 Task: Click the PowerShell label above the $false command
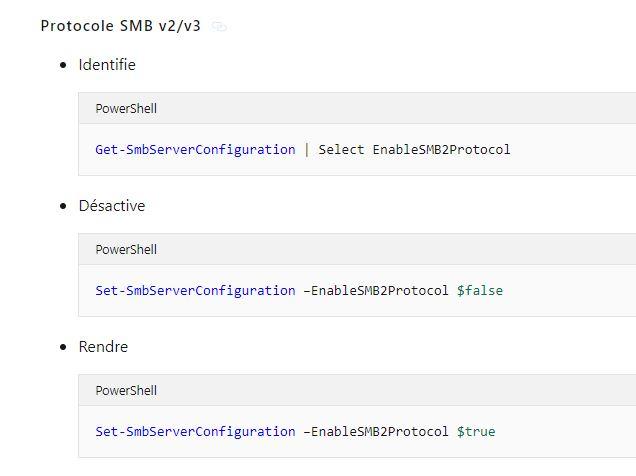(126, 250)
